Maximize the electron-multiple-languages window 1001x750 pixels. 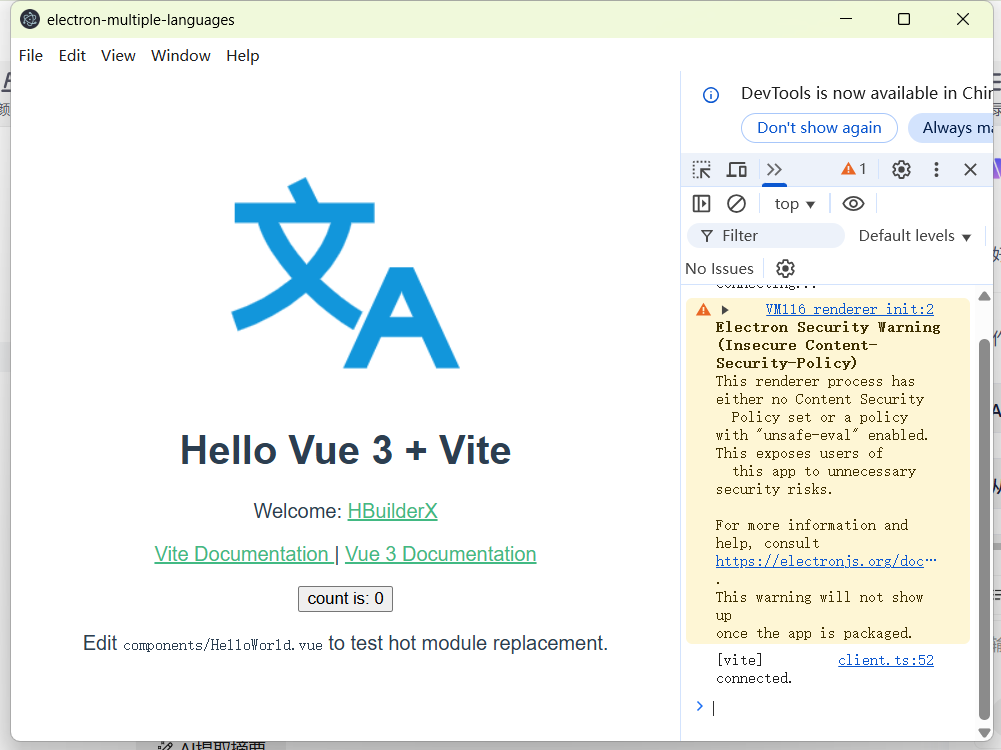[x=904, y=19]
